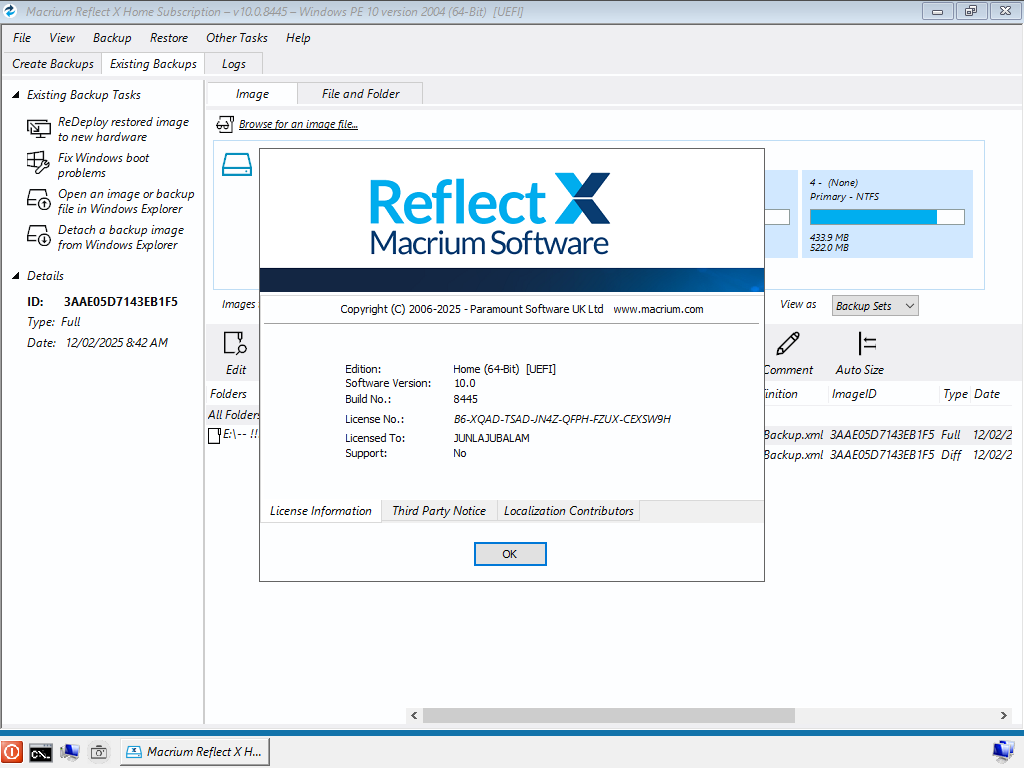Click the scrollbar right arrow
The height and width of the screenshot is (768, 1024).
[1004, 716]
